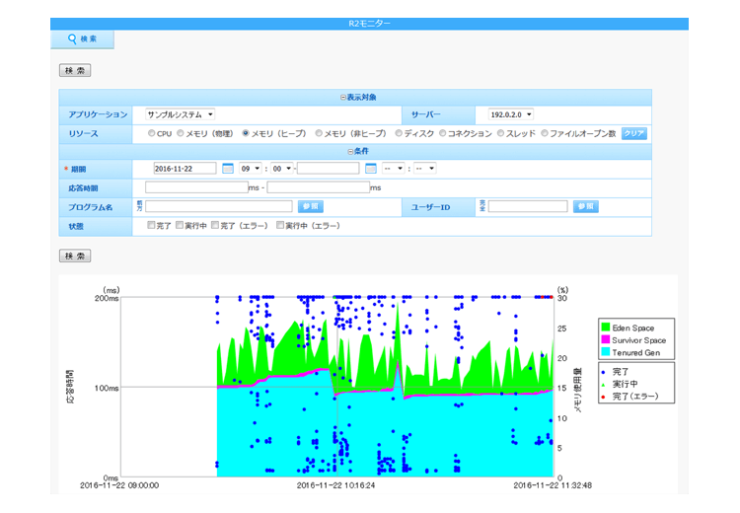Click chart label 2016-11-22 09:00:00
This screenshot has height=513, width=740.
(x=120, y=485)
